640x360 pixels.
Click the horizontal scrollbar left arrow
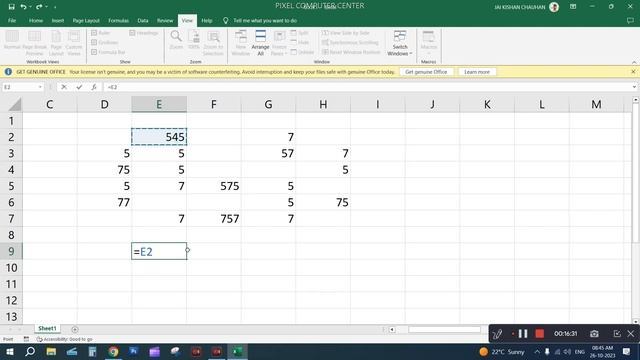pyautogui.click(x=392, y=329)
